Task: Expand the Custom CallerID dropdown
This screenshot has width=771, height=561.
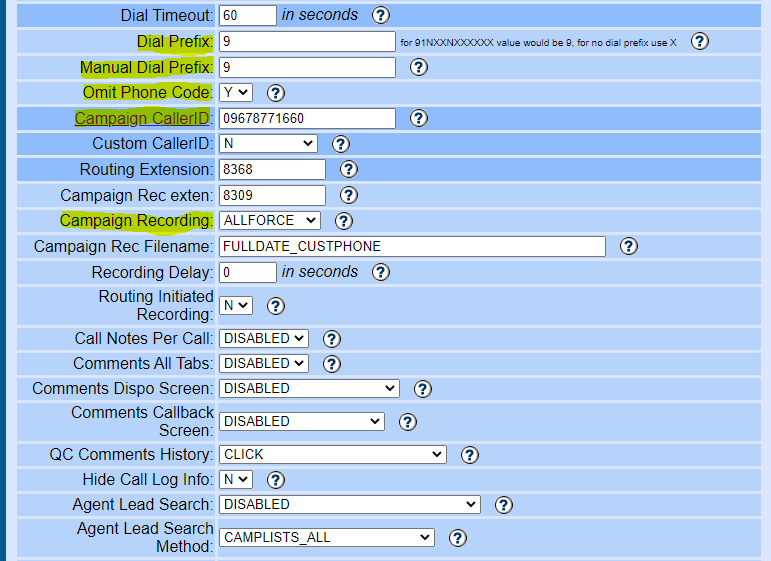Action: click(268, 144)
